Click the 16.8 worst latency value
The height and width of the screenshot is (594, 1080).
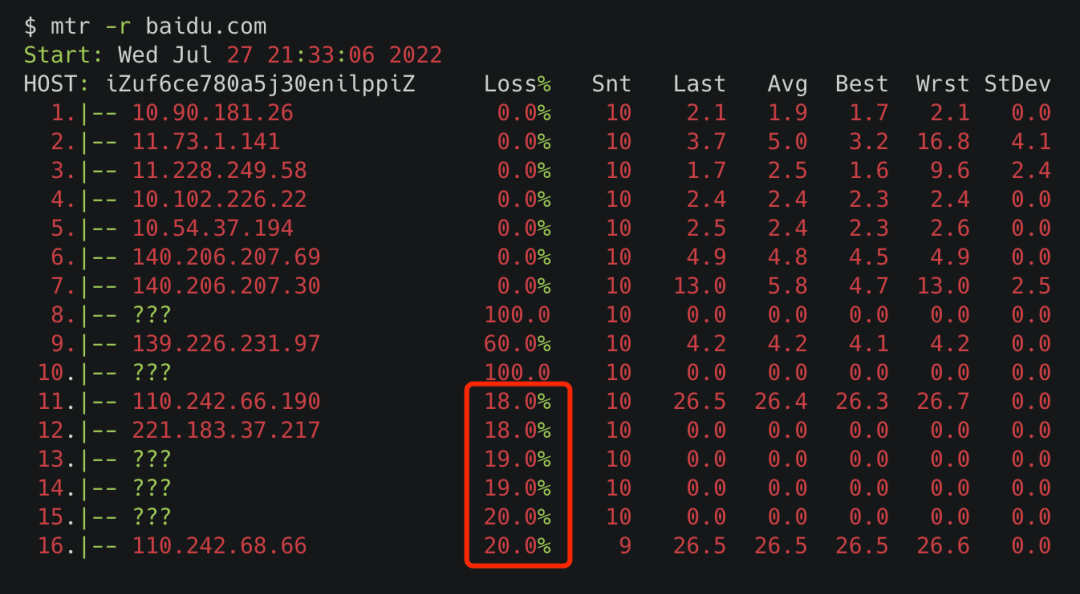[942, 142]
